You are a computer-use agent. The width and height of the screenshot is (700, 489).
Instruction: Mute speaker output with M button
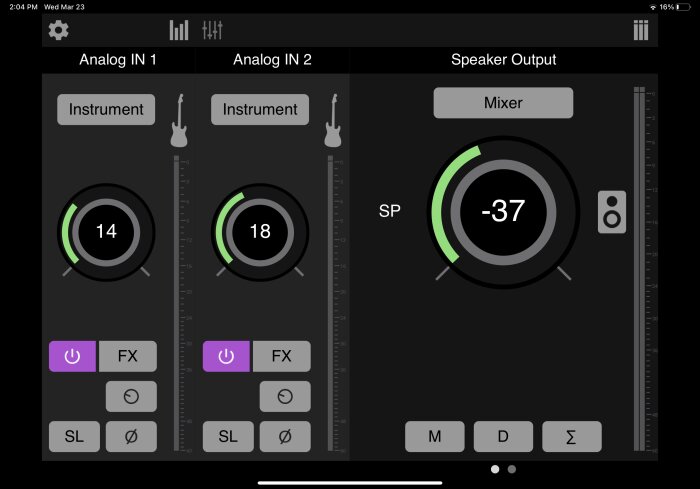point(435,436)
